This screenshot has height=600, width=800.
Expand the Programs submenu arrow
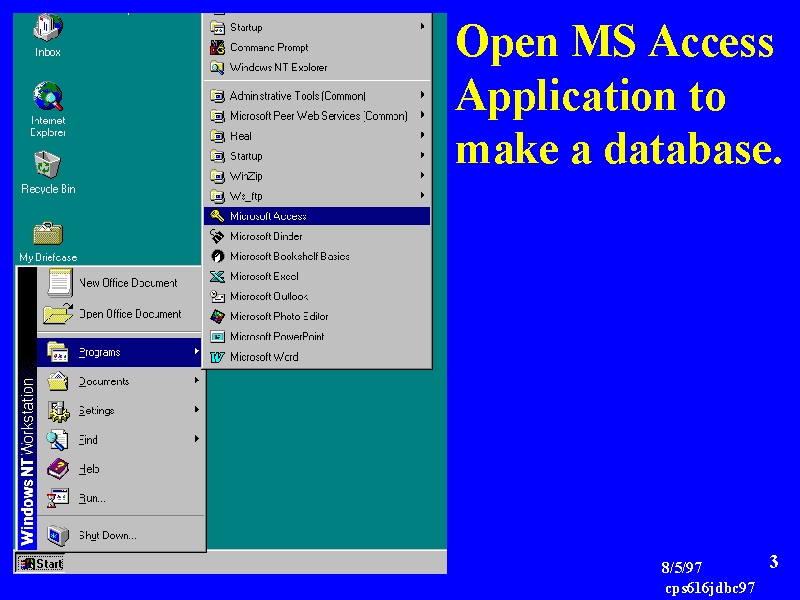tap(196, 351)
